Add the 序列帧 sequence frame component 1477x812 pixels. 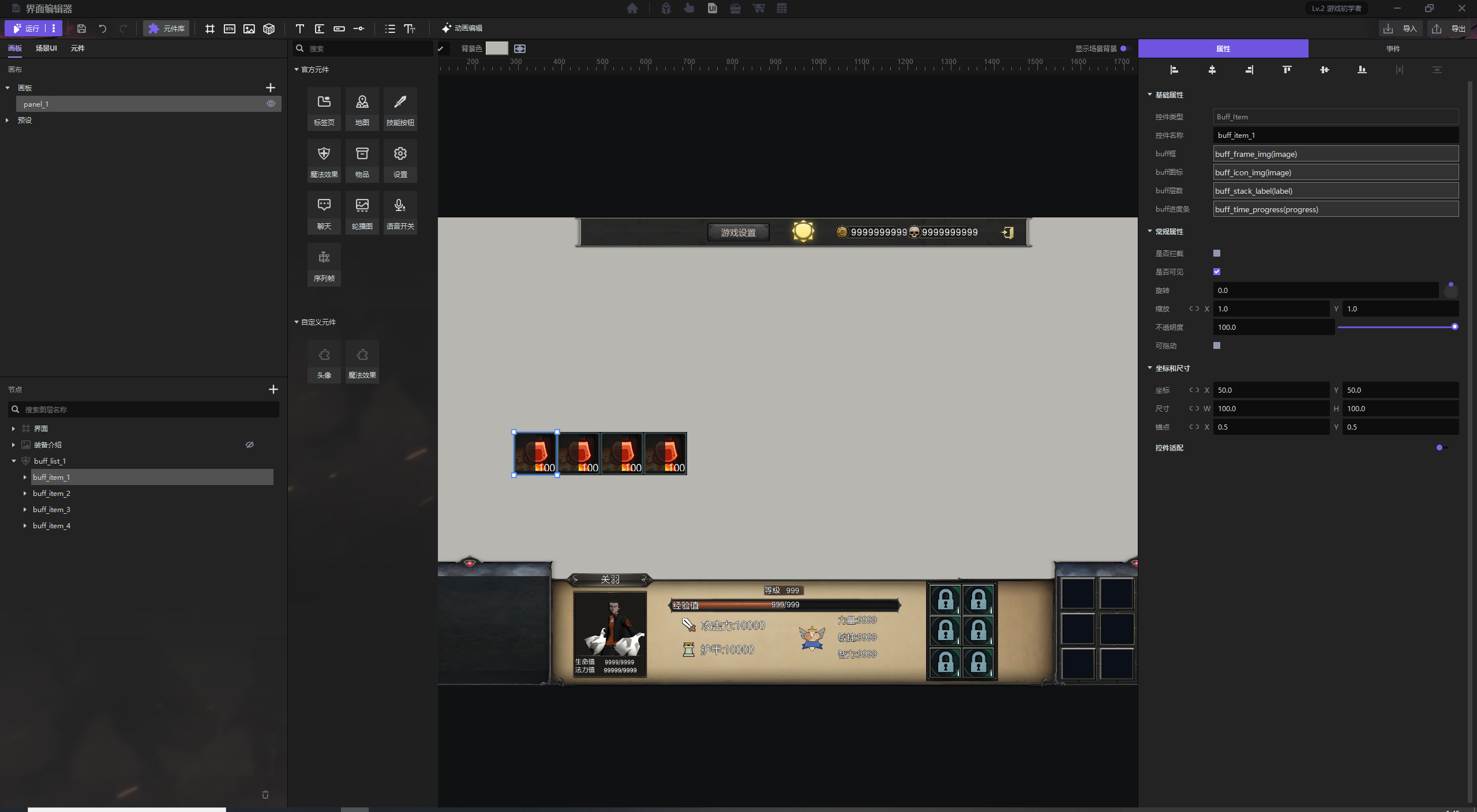point(324,264)
